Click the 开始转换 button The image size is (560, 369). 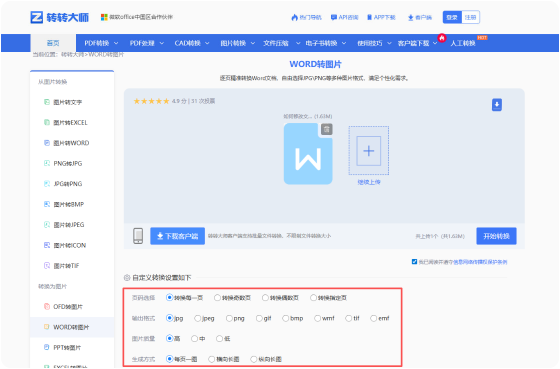click(496, 236)
